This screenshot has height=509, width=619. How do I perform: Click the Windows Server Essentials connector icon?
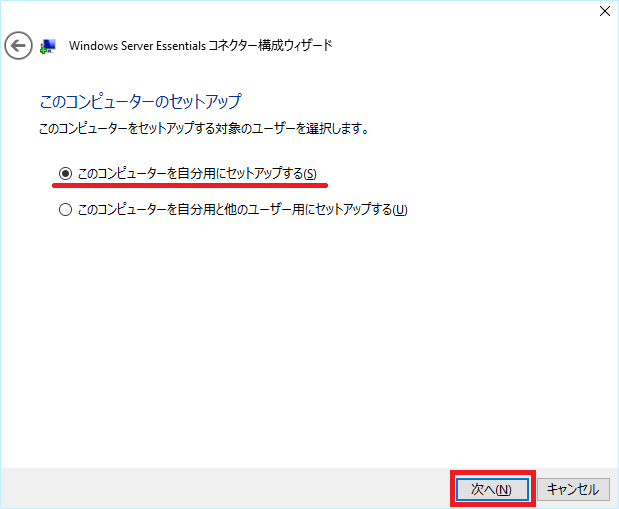pyautogui.click(x=48, y=47)
